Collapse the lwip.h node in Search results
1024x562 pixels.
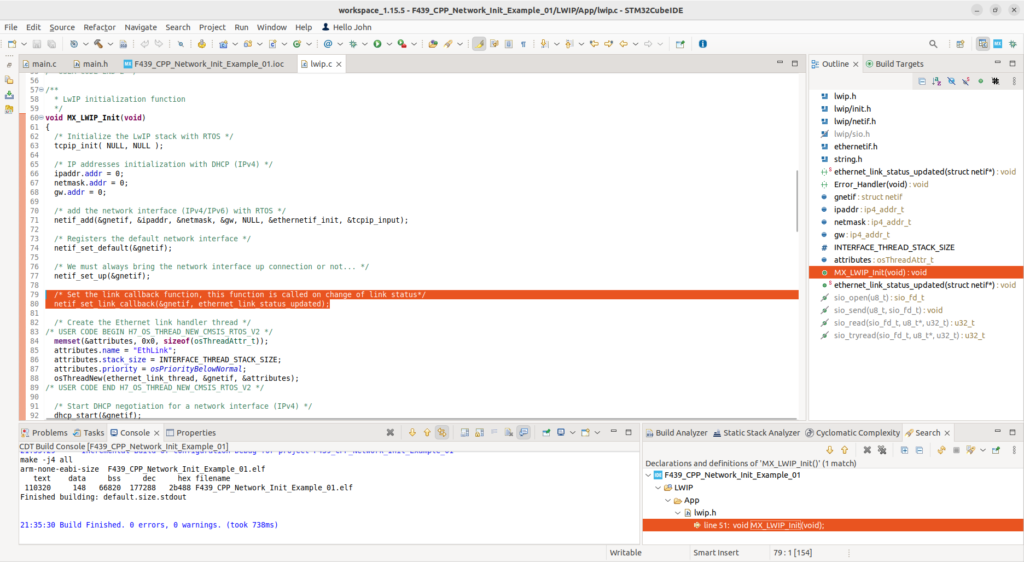(x=678, y=513)
